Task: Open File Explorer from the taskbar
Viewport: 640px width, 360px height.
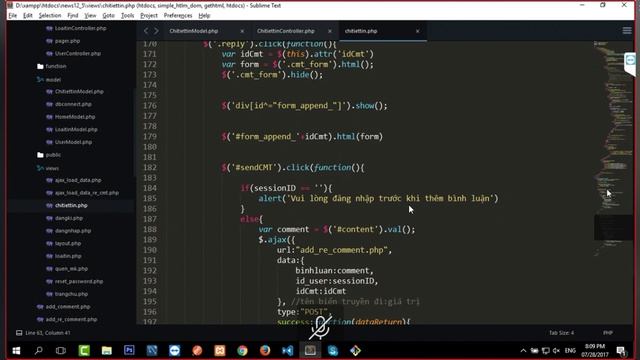Action: [x=107, y=351]
